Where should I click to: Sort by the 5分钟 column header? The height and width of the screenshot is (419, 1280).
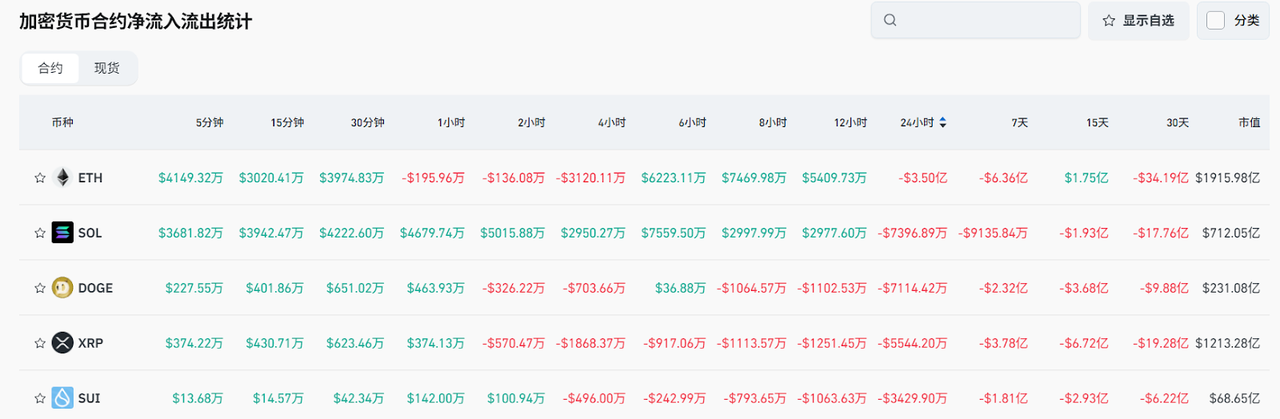[x=210, y=123]
